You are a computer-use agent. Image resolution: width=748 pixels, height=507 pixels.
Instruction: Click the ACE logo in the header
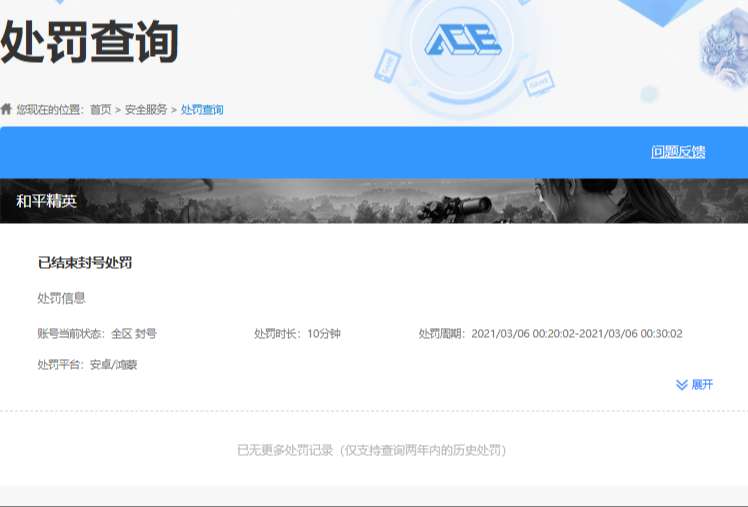point(463,39)
